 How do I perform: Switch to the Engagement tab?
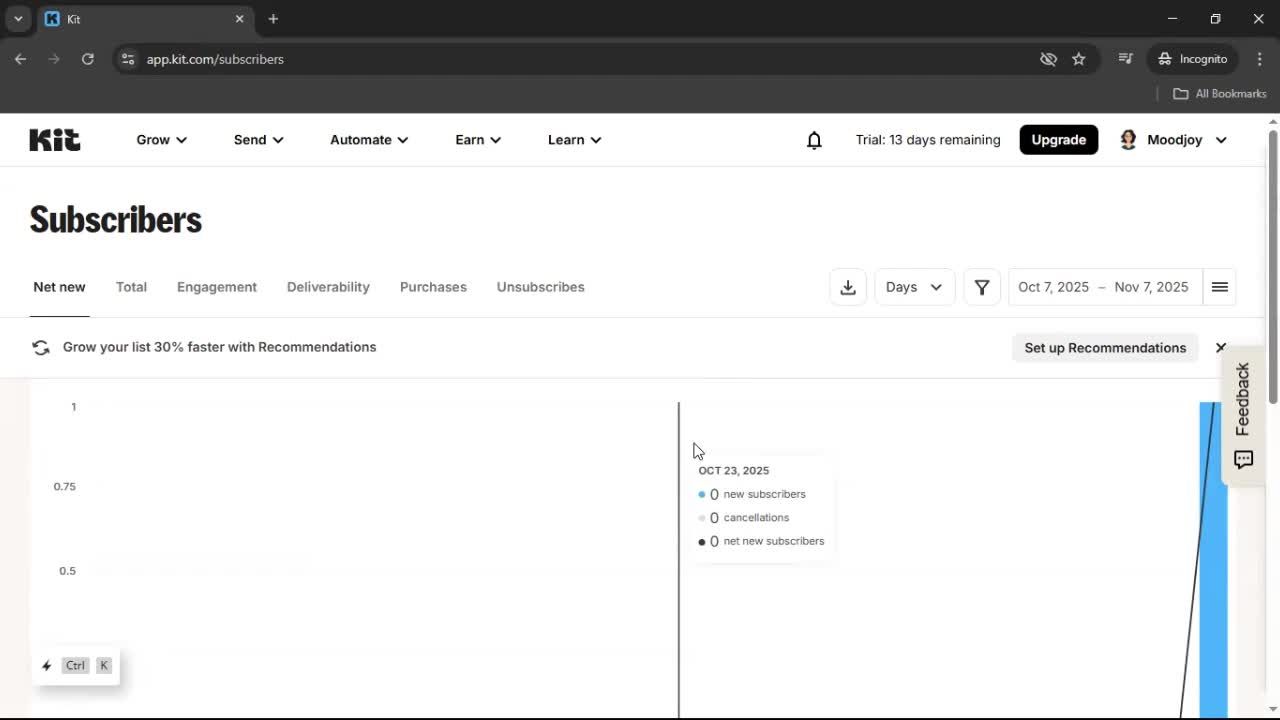[x=216, y=287]
